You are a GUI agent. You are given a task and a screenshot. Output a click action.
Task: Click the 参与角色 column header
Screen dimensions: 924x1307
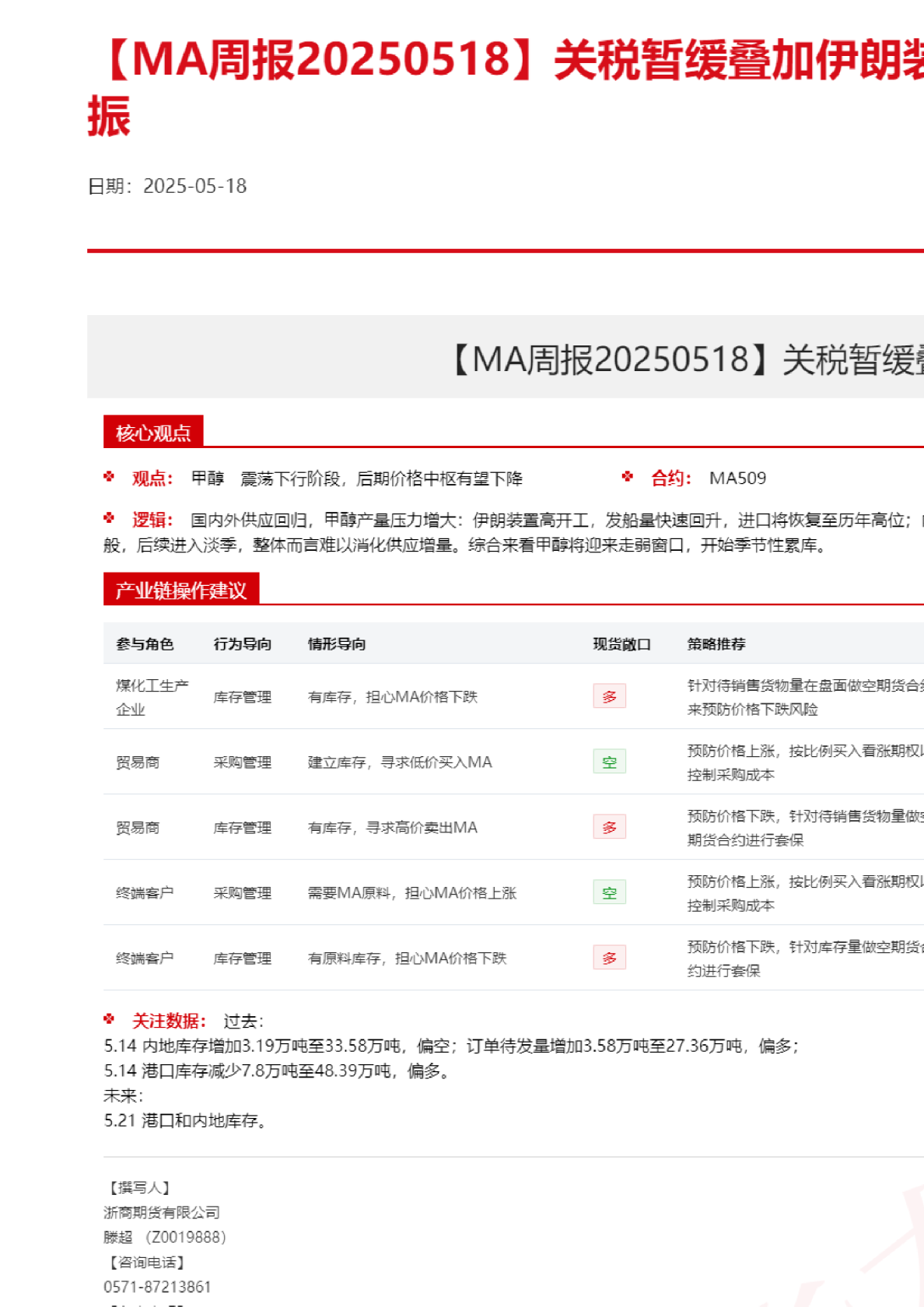(x=145, y=644)
